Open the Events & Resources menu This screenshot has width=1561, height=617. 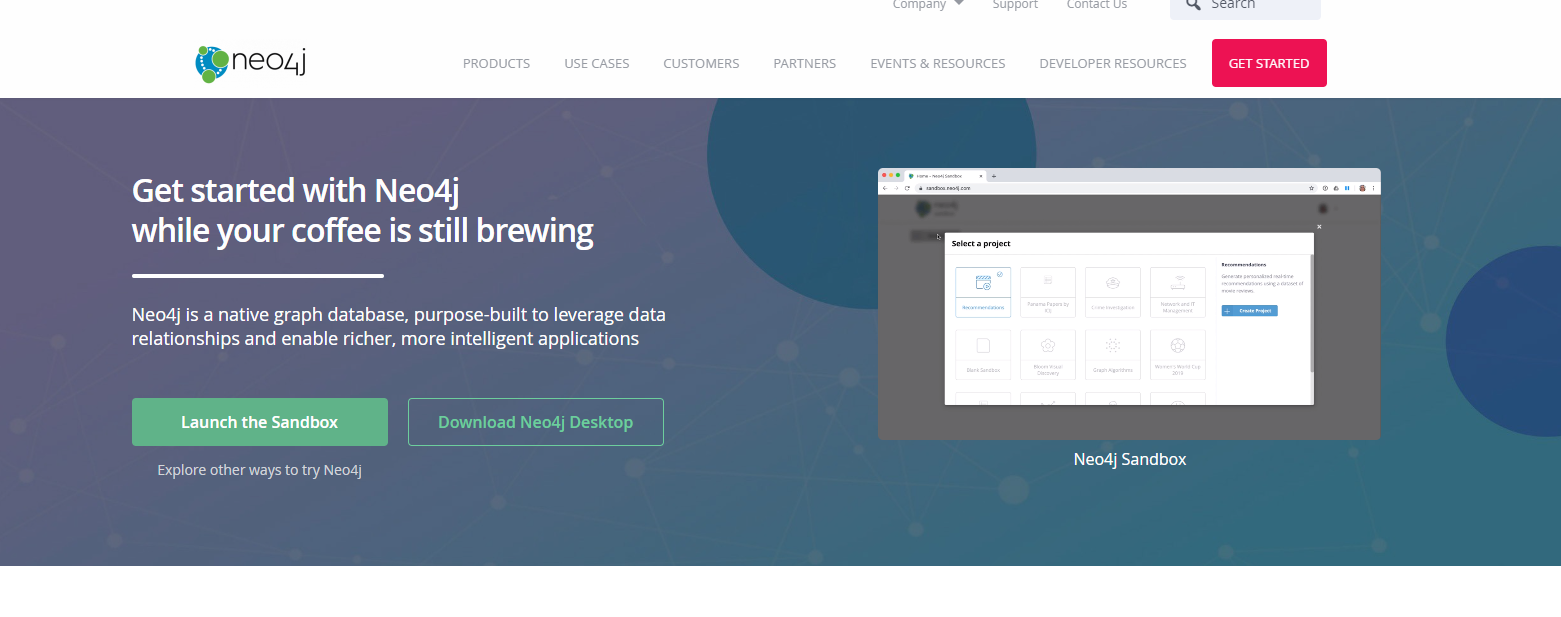point(938,63)
